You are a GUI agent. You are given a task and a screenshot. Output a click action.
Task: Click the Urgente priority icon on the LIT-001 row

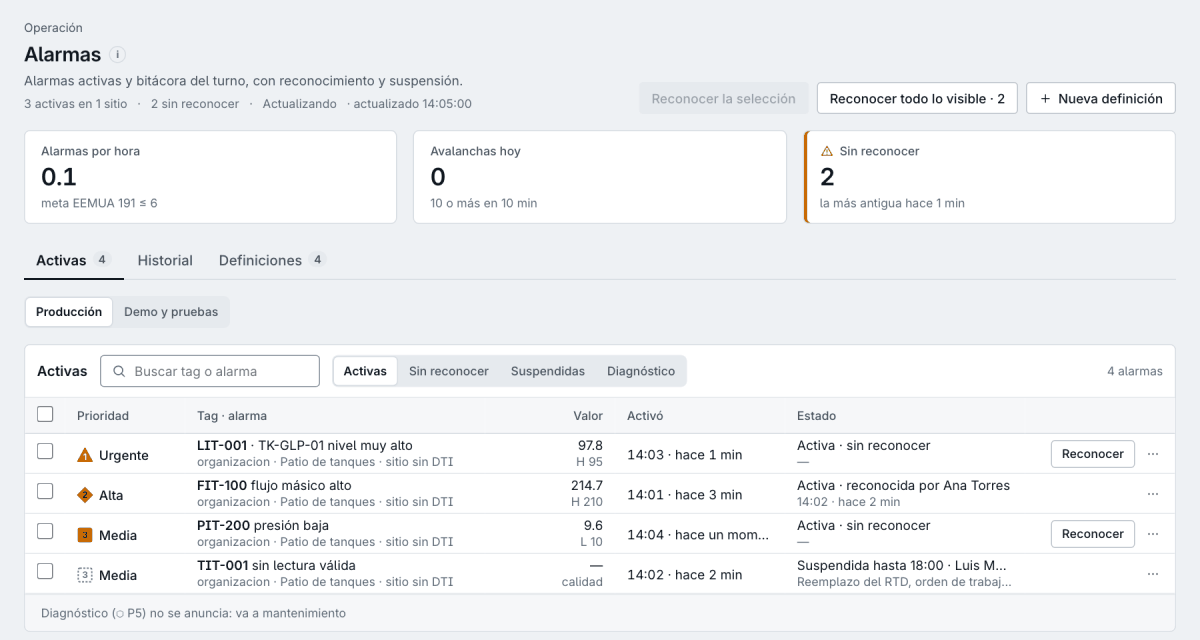tap(85, 455)
